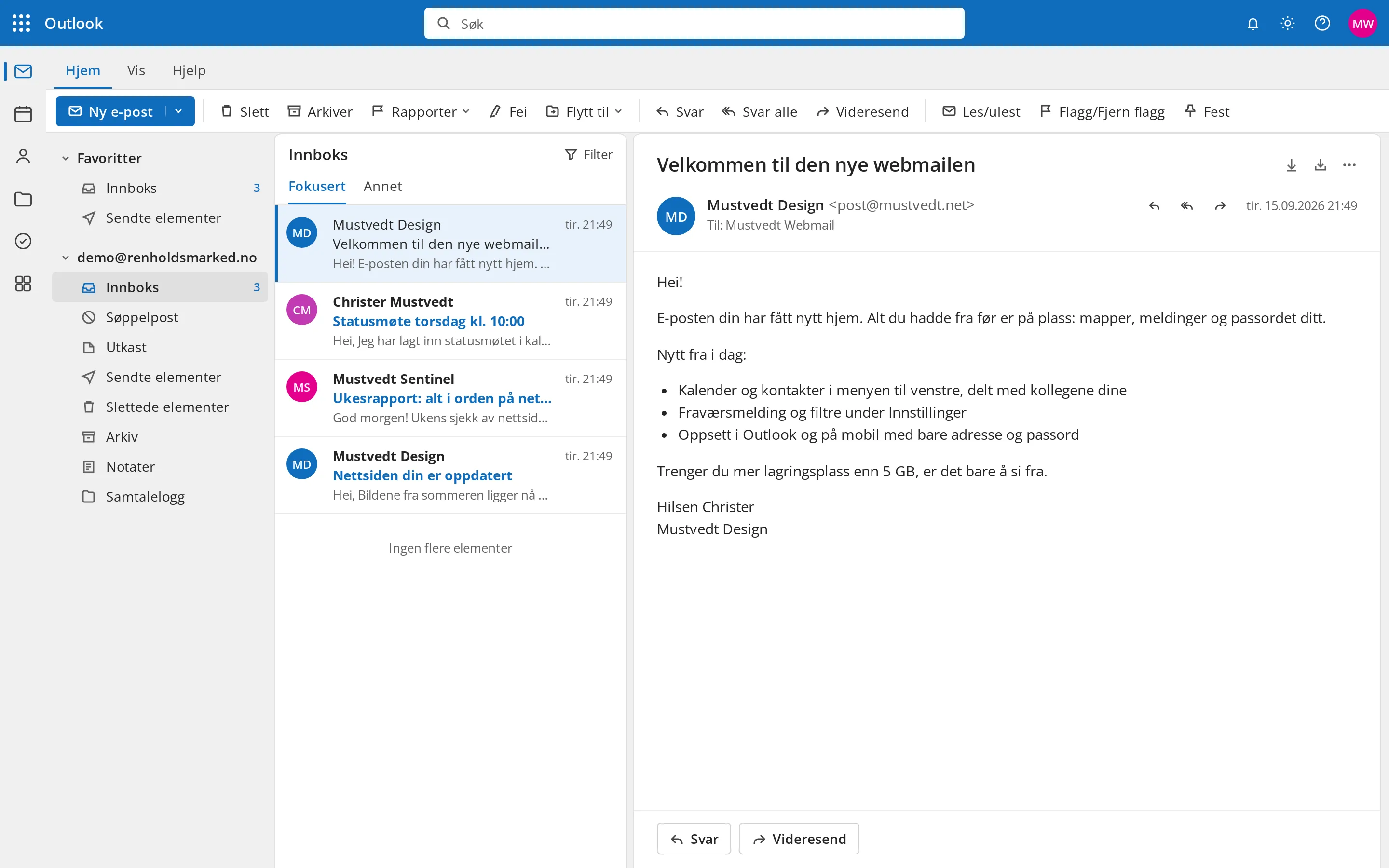Open Calendar from the left rail
Image resolution: width=1389 pixels, height=868 pixels.
(23, 114)
